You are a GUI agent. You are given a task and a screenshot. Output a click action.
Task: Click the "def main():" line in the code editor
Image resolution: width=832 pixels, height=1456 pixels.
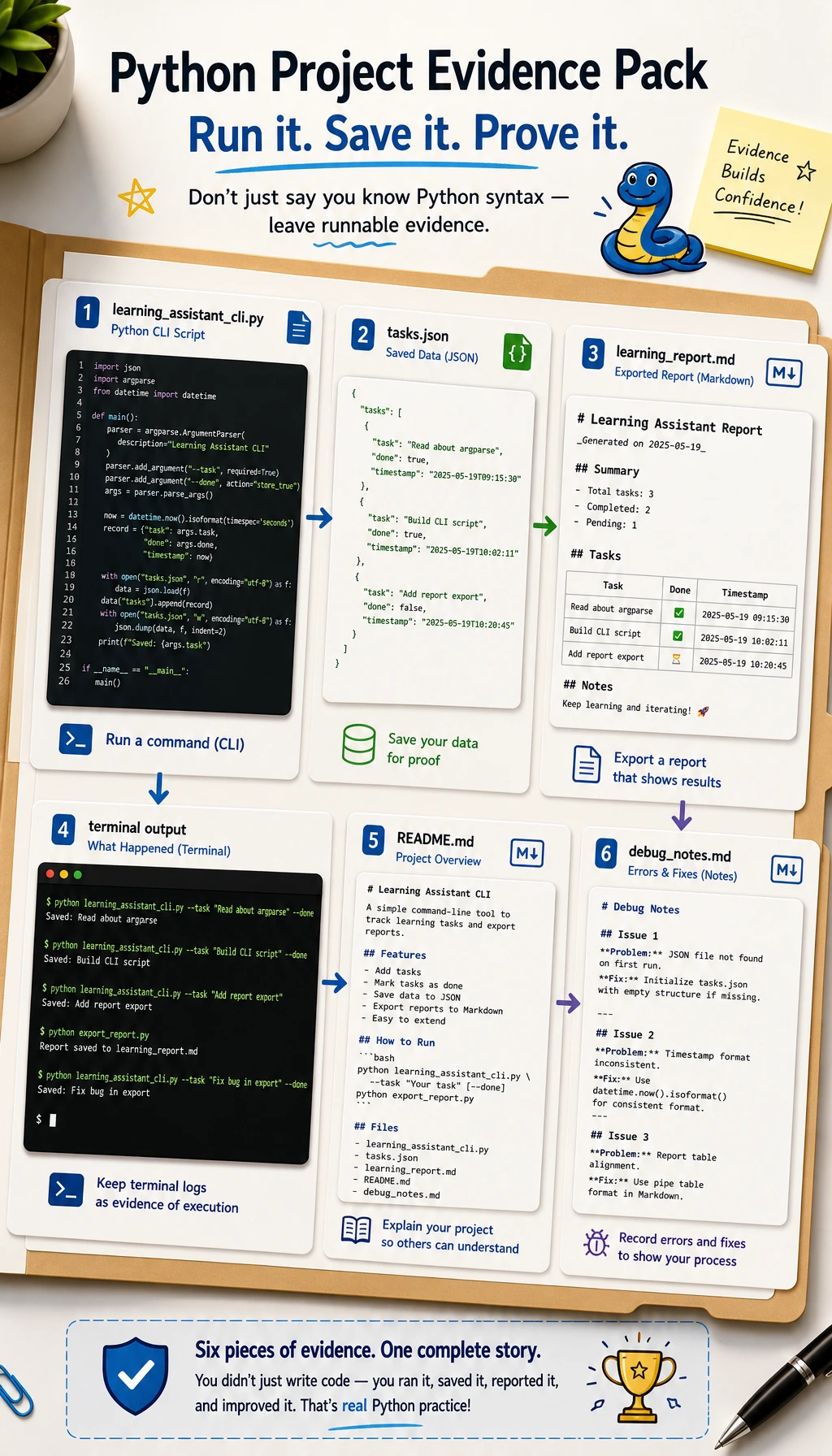[x=115, y=416]
